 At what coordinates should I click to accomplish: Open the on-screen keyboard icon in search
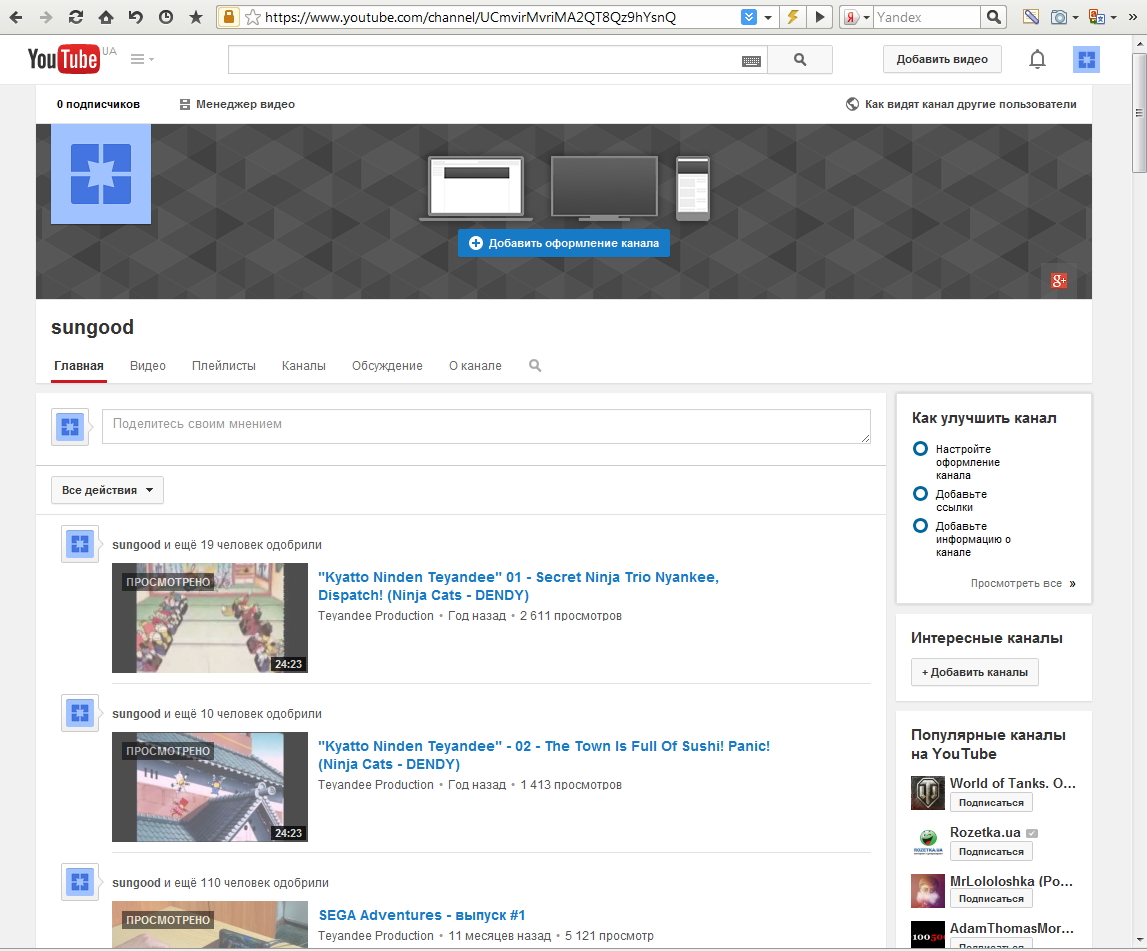(x=751, y=61)
